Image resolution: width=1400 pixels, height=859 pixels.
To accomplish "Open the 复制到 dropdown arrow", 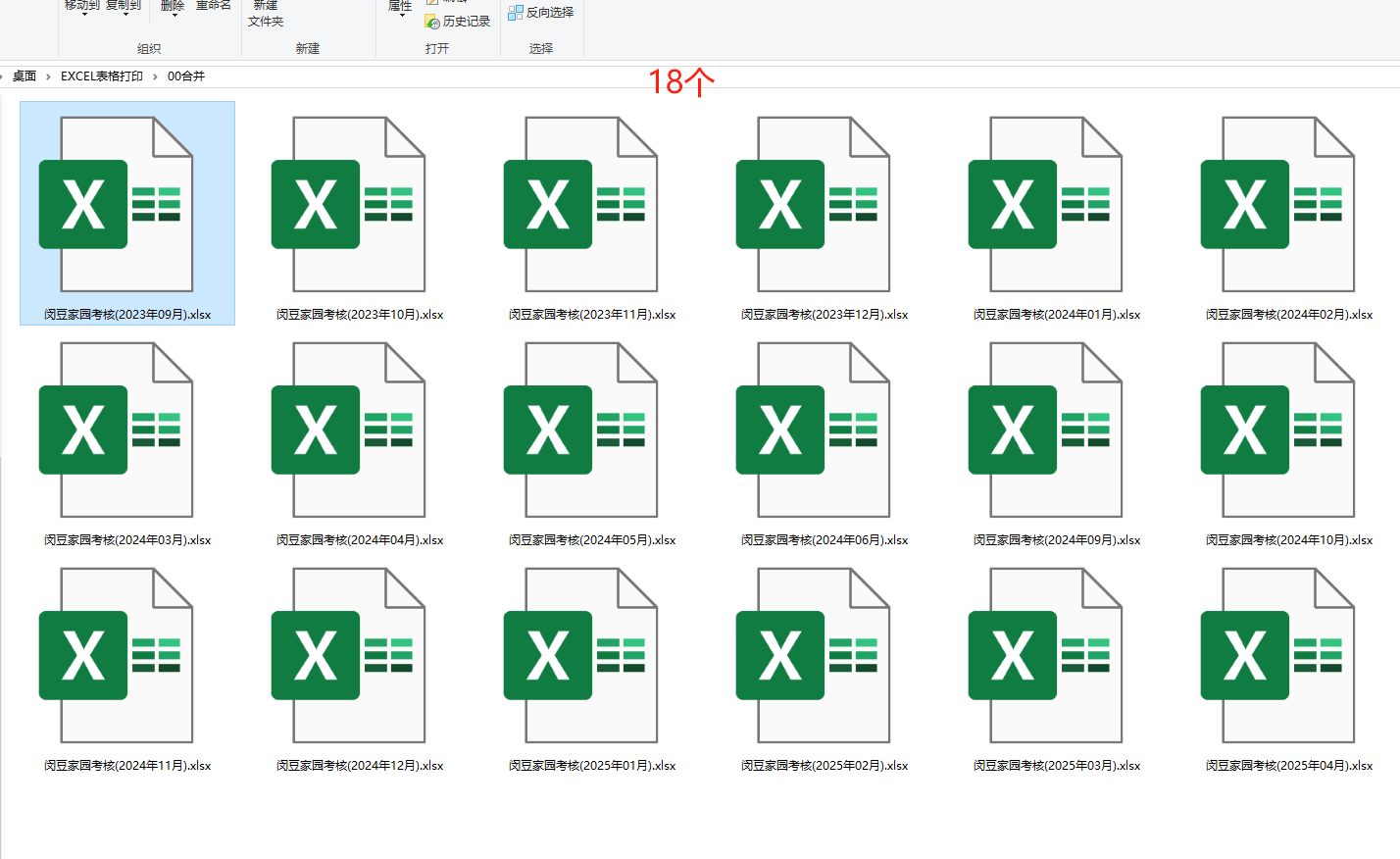I will pyautogui.click(x=125, y=15).
